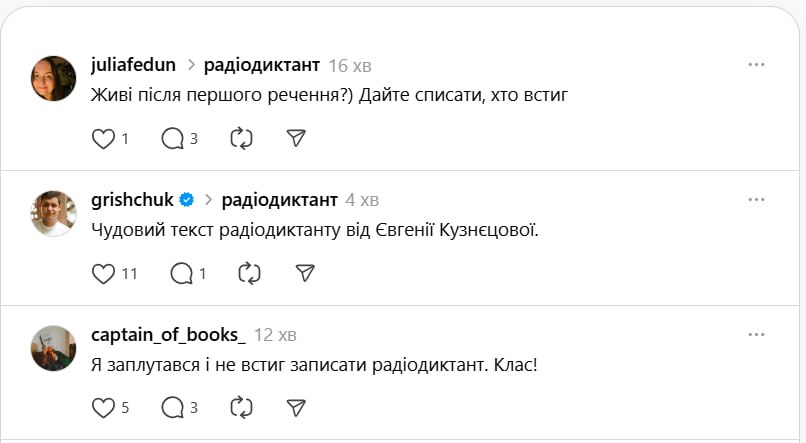Repost captain_of_books_ post
Screen dimensions: 806x443
[241, 407]
